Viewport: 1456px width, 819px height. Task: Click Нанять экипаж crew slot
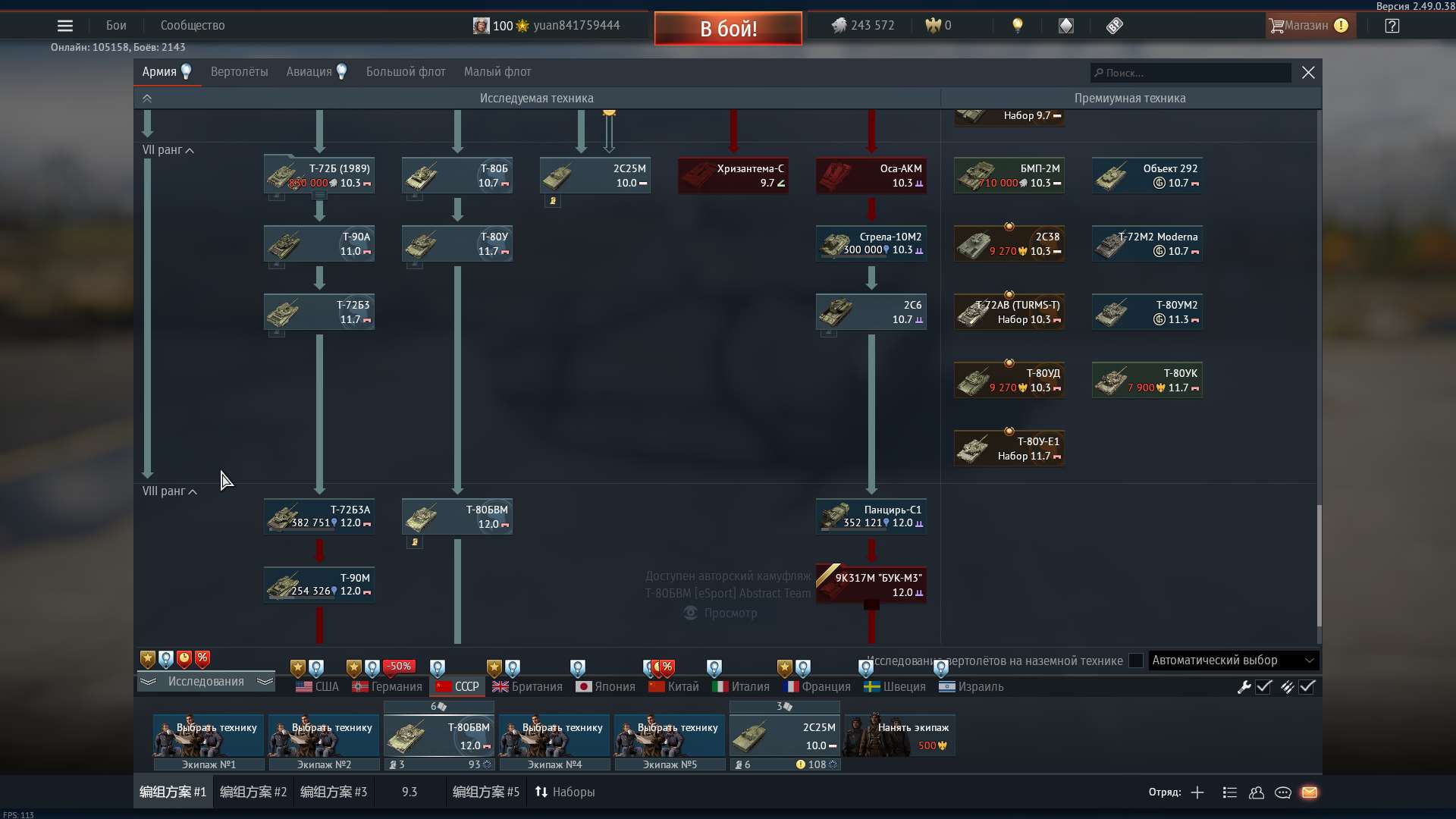[899, 736]
